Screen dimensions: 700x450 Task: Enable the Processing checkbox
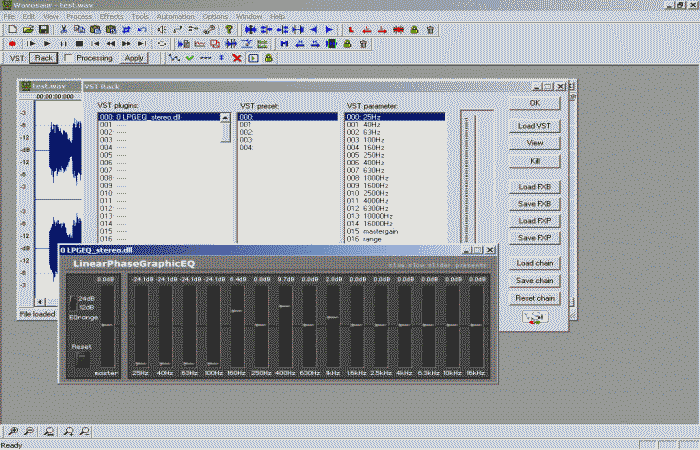(68, 58)
